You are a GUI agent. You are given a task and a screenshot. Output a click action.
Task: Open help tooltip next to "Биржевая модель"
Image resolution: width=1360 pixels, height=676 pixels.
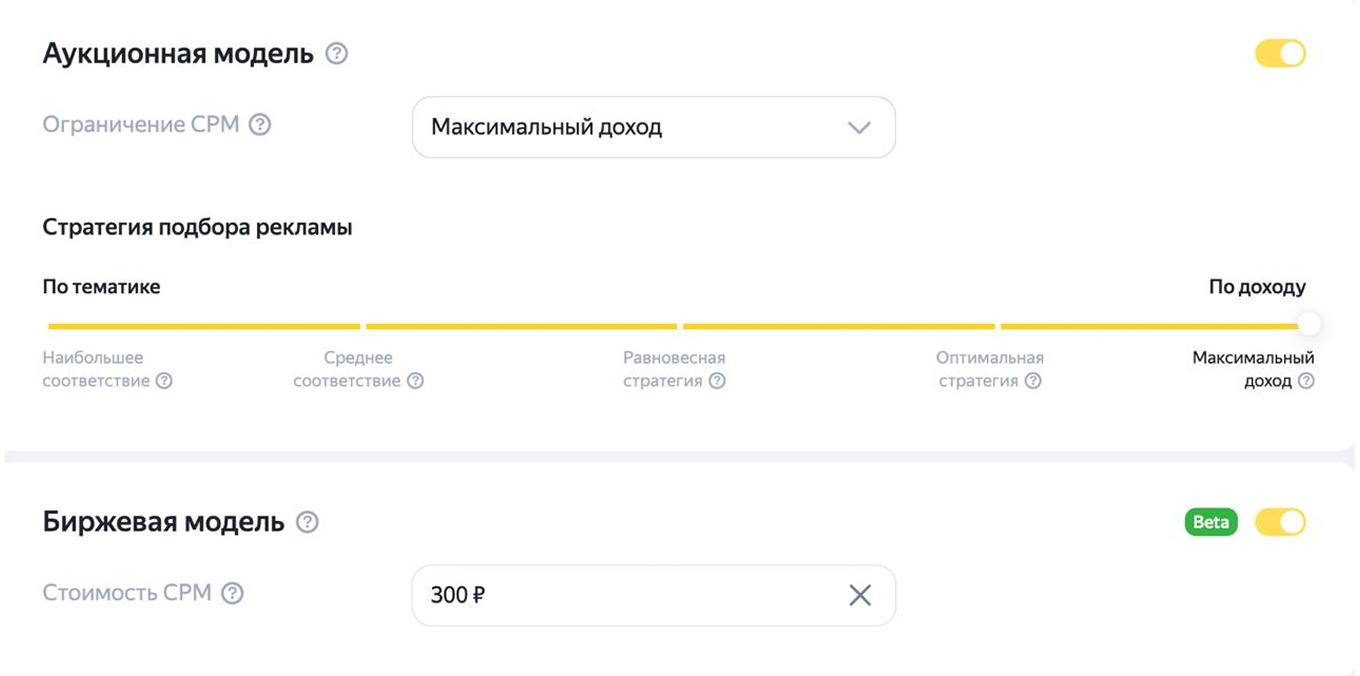[309, 522]
